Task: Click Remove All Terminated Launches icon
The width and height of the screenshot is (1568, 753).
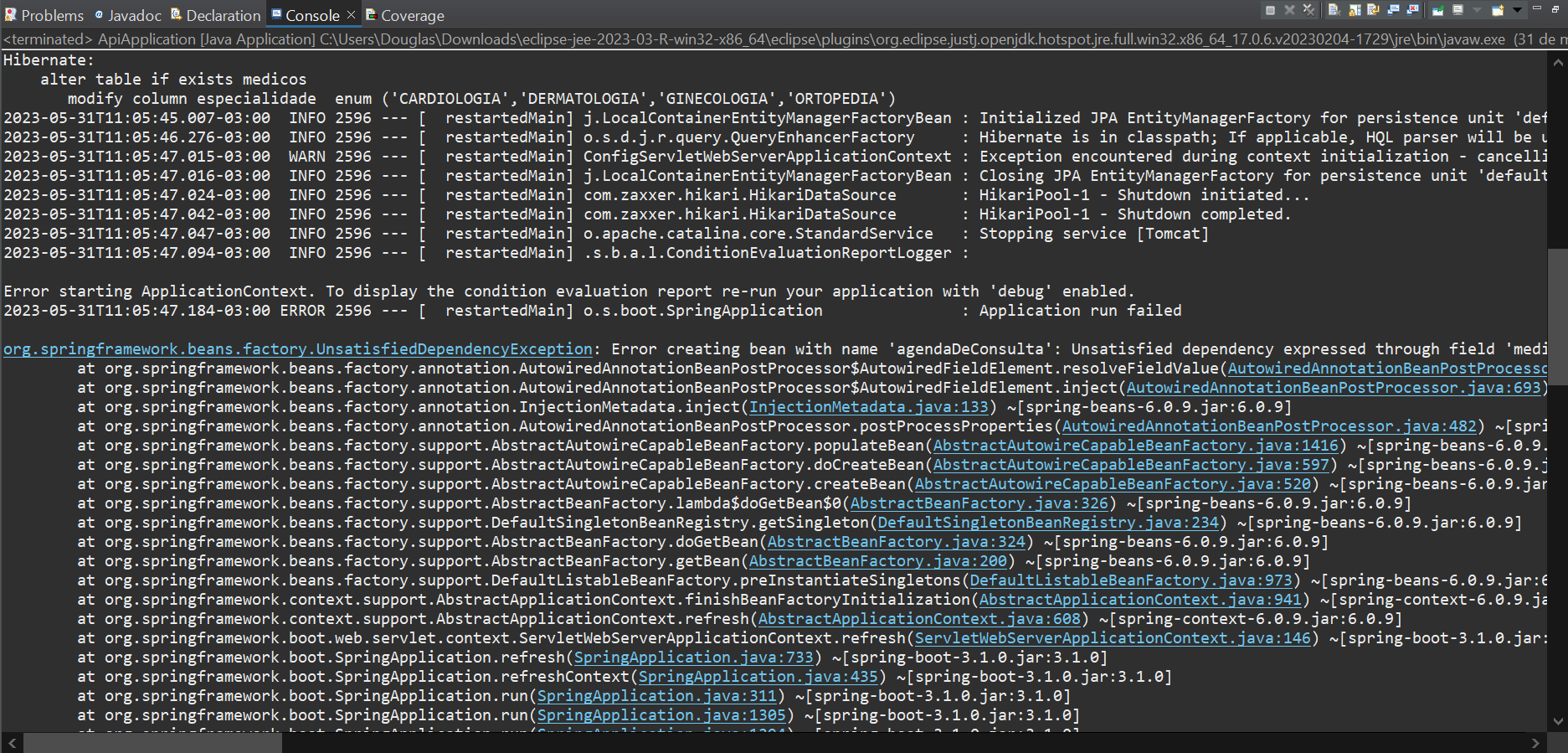Action: pyautogui.click(x=1308, y=10)
